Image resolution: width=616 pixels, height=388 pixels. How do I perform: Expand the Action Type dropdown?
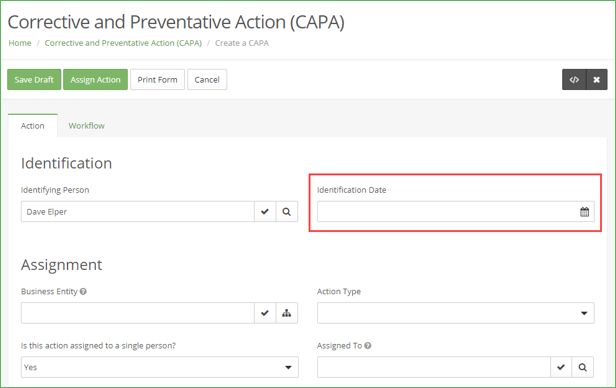point(456,313)
